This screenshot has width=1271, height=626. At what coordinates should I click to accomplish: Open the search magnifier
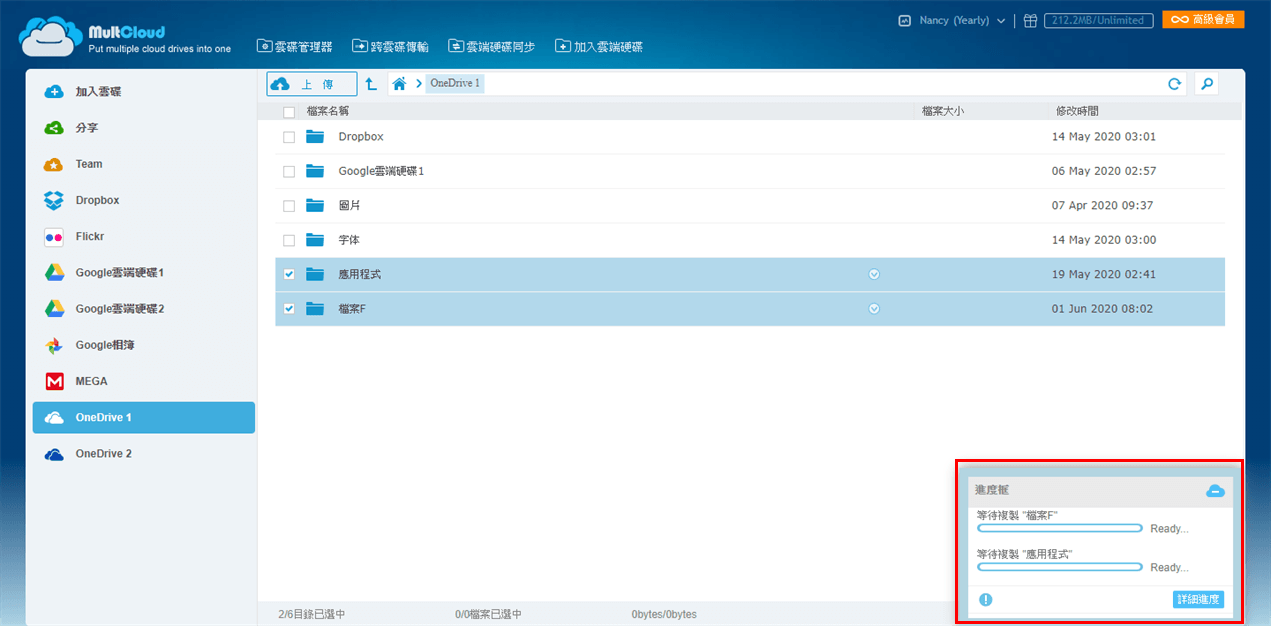(1206, 84)
